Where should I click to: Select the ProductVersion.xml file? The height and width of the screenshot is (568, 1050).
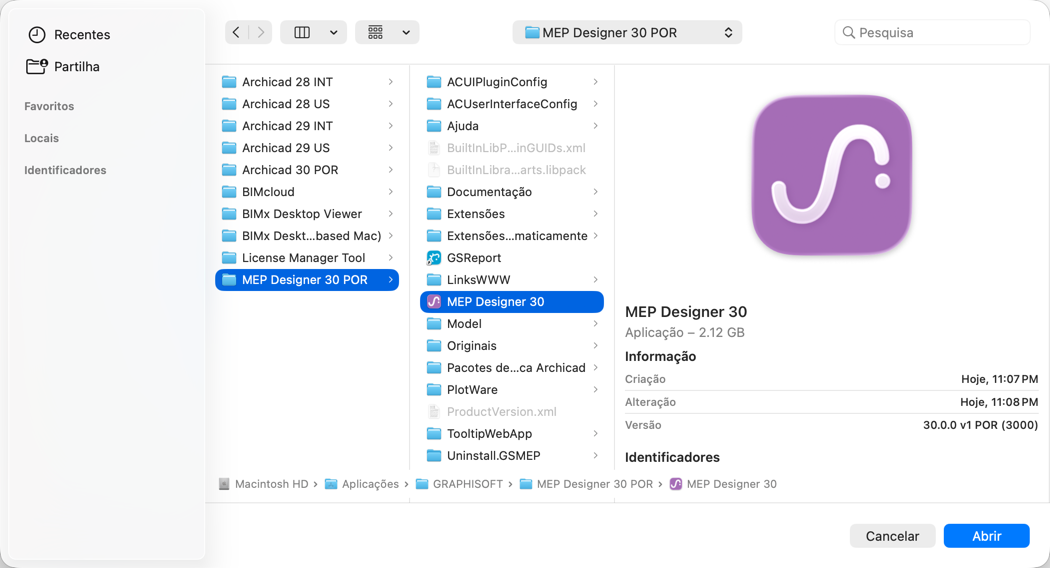(512, 411)
